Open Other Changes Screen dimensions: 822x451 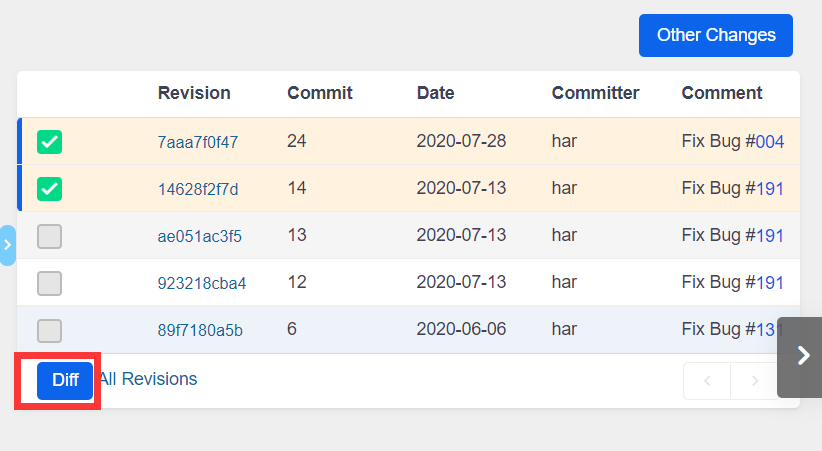click(x=716, y=35)
